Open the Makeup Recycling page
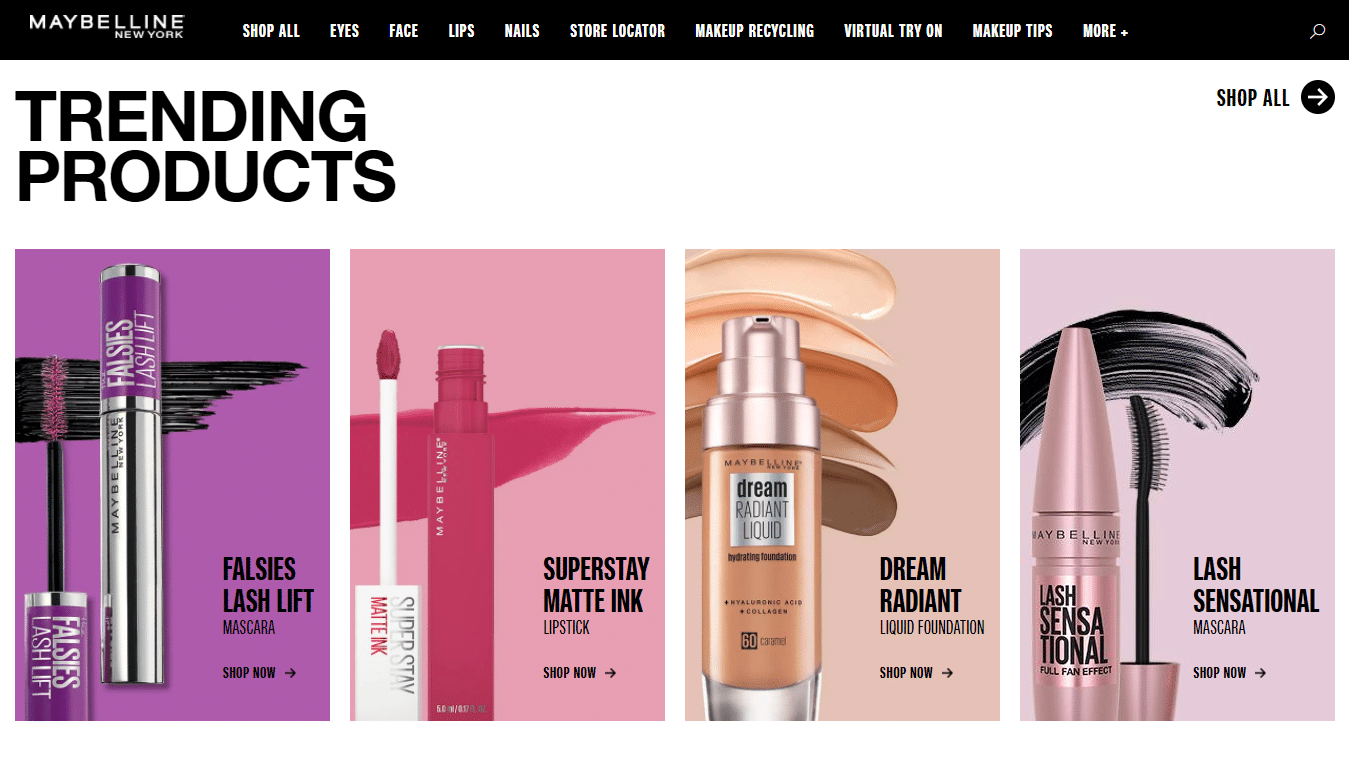The height and width of the screenshot is (768, 1349). point(755,31)
